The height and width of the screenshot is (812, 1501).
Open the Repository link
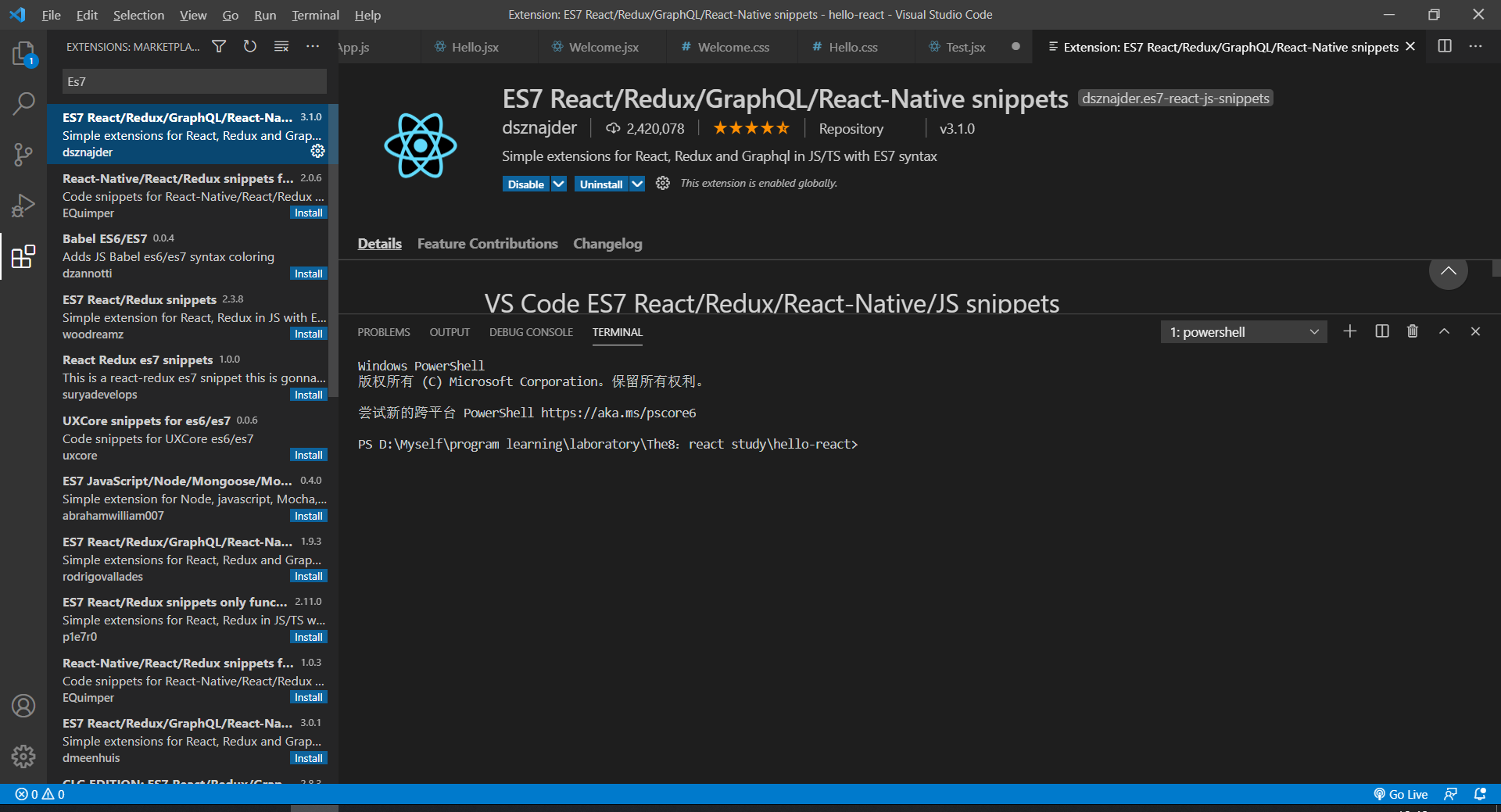(851, 128)
